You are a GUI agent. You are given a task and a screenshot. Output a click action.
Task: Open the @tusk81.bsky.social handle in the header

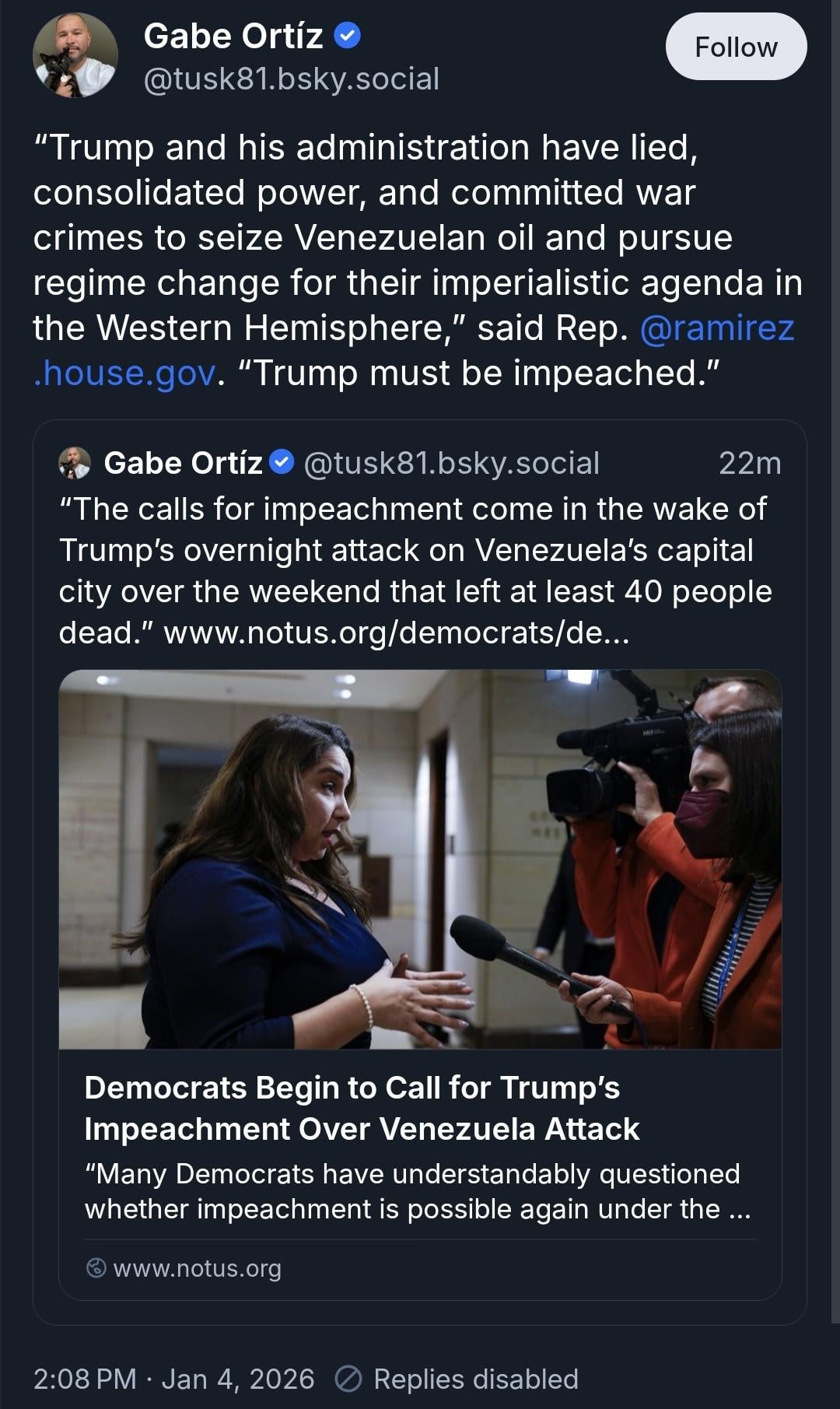tap(292, 79)
